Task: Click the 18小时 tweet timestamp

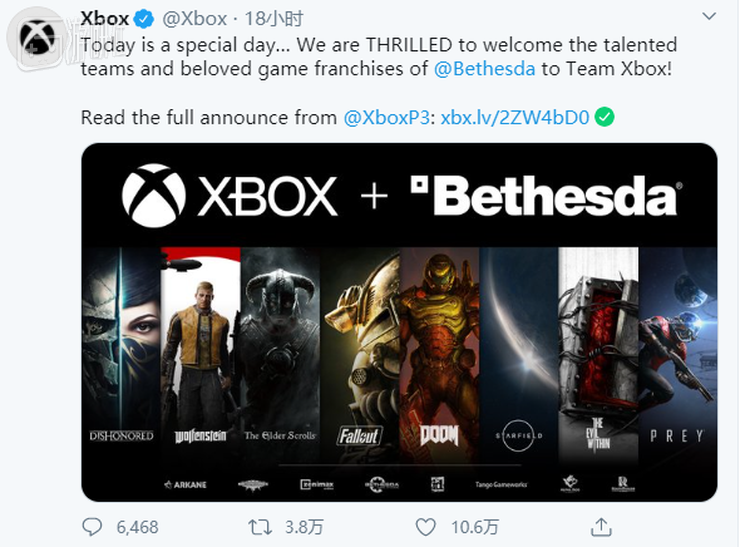Action: click(x=274, y=19)
